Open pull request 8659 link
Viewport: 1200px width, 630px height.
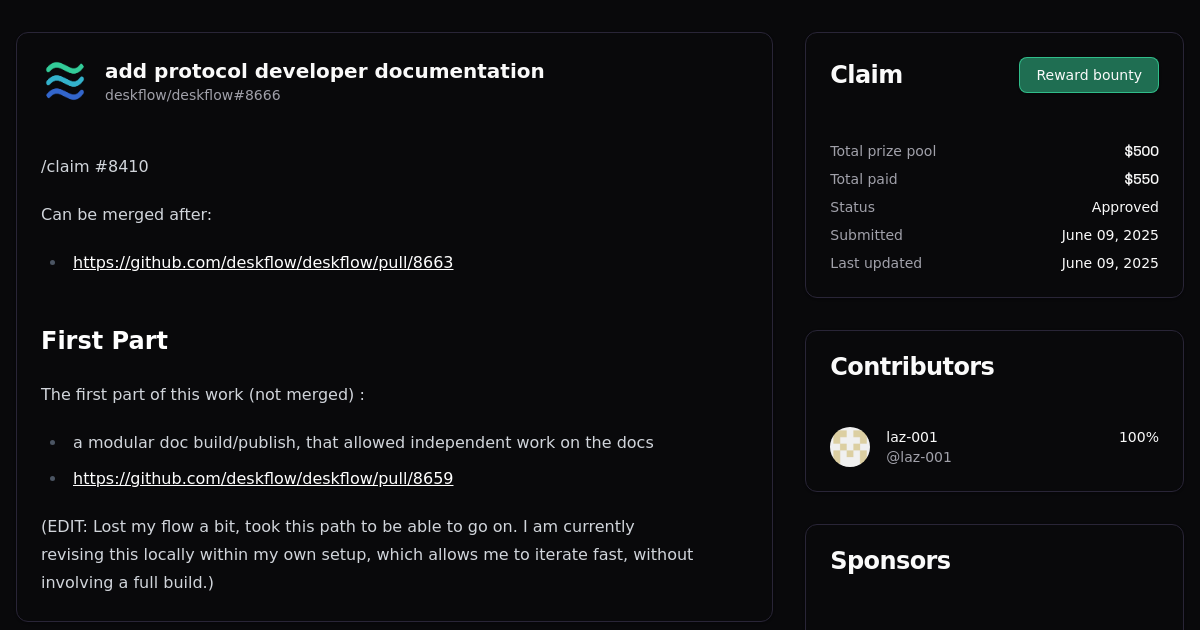pyautogui.click(x=263, y=478)
